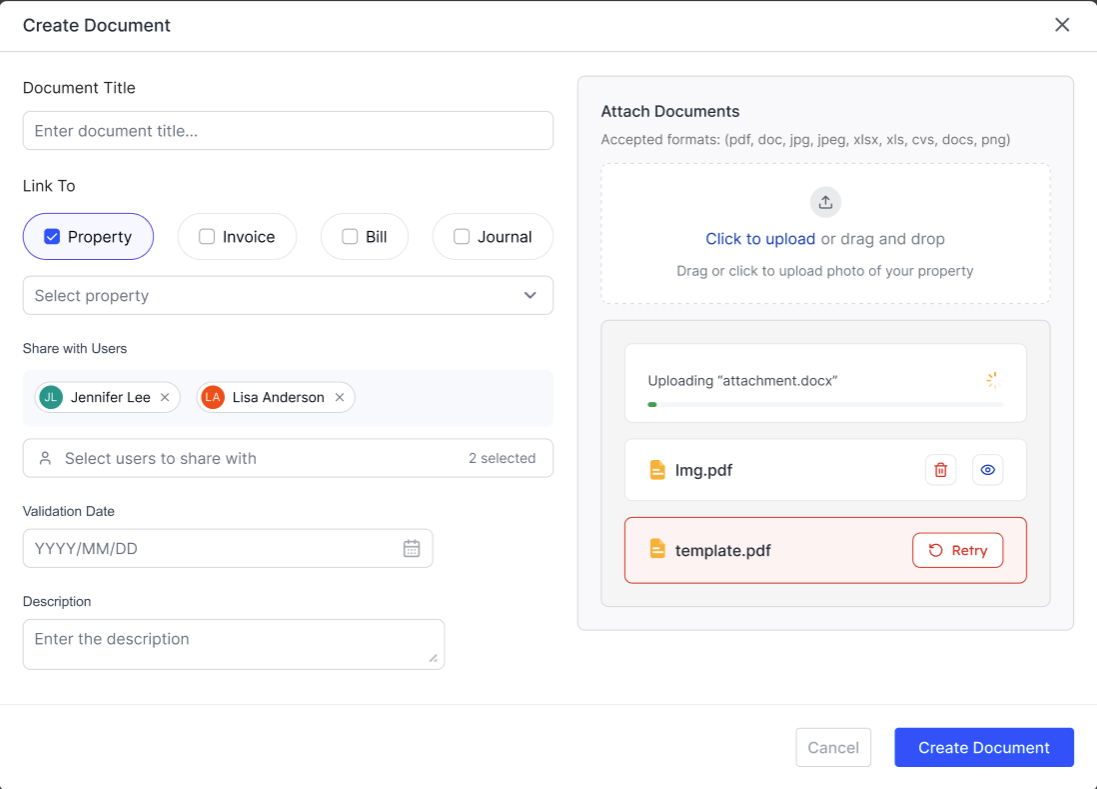Screen dimensions: 1097x789
Task: Enable the Bill link option
Action: point(350,237)
